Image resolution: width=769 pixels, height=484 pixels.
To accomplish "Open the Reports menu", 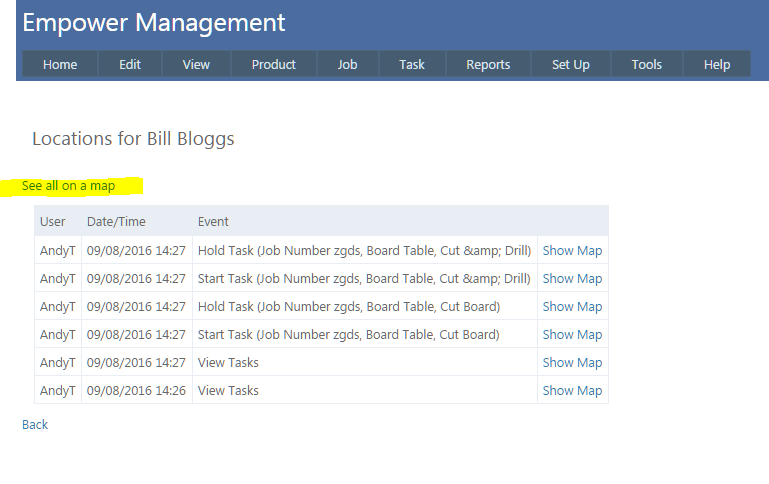I will pyautogui.click(x=488, y=64).
